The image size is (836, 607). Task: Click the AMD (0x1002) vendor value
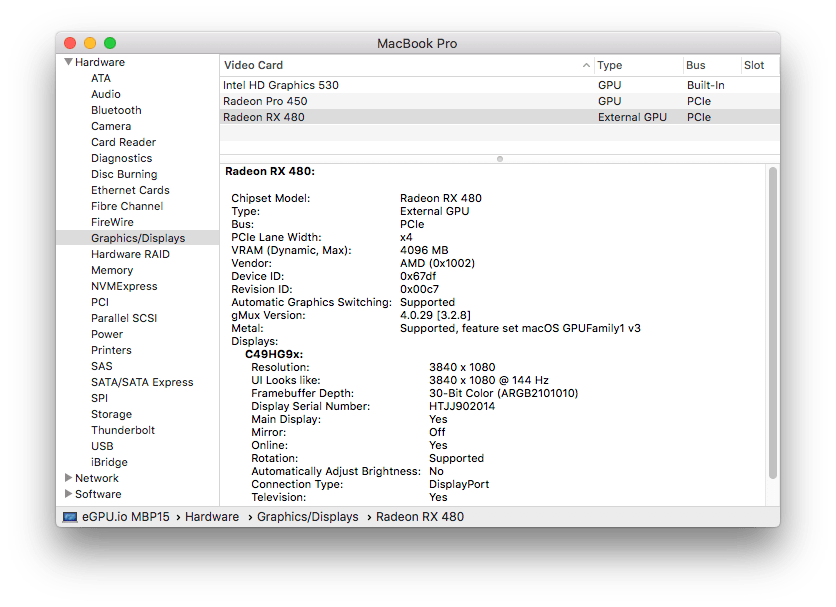pos(437,263)
